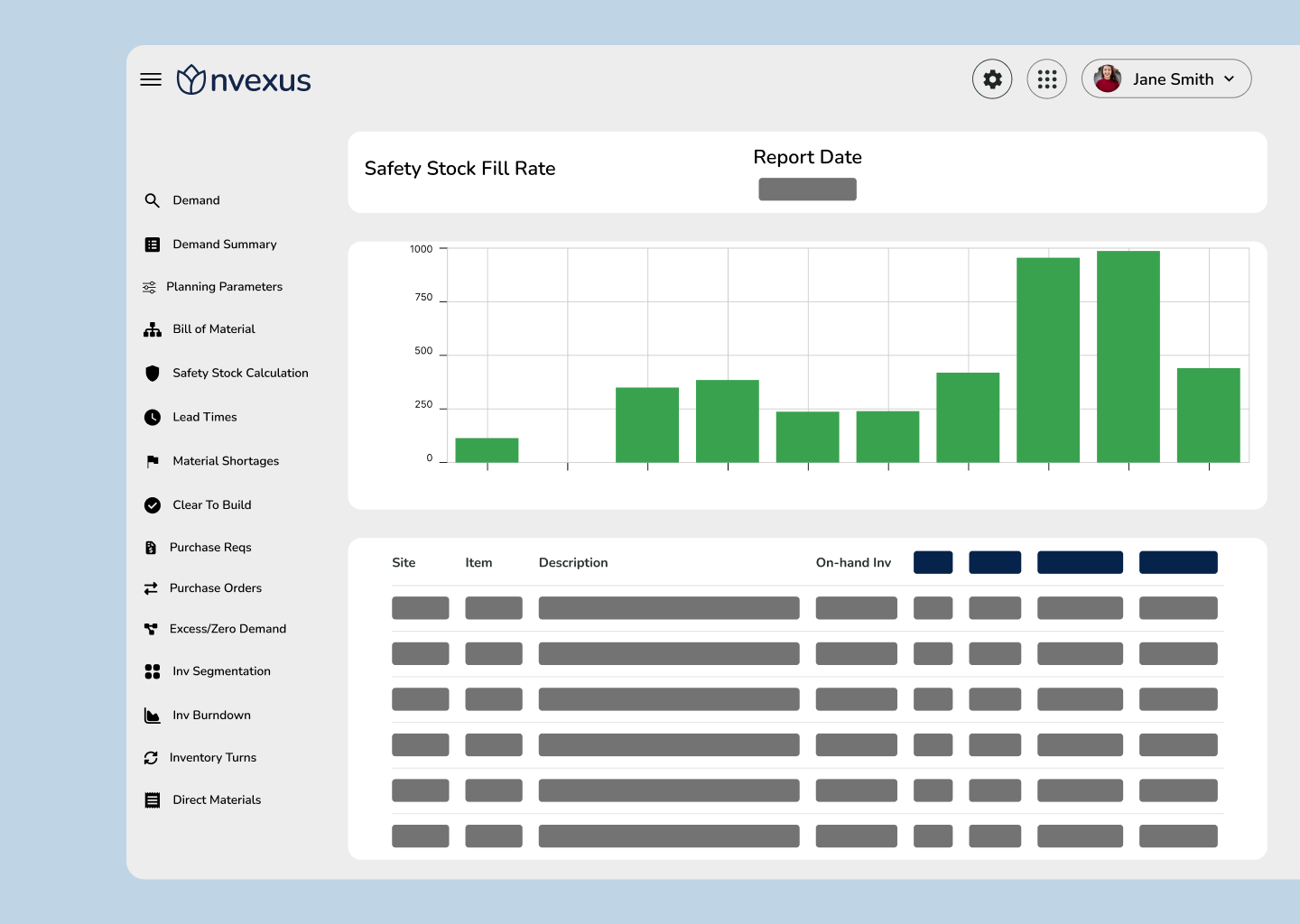
Task: Click the Purchase Orders arrows icon
Action: (x=151, y=588)
